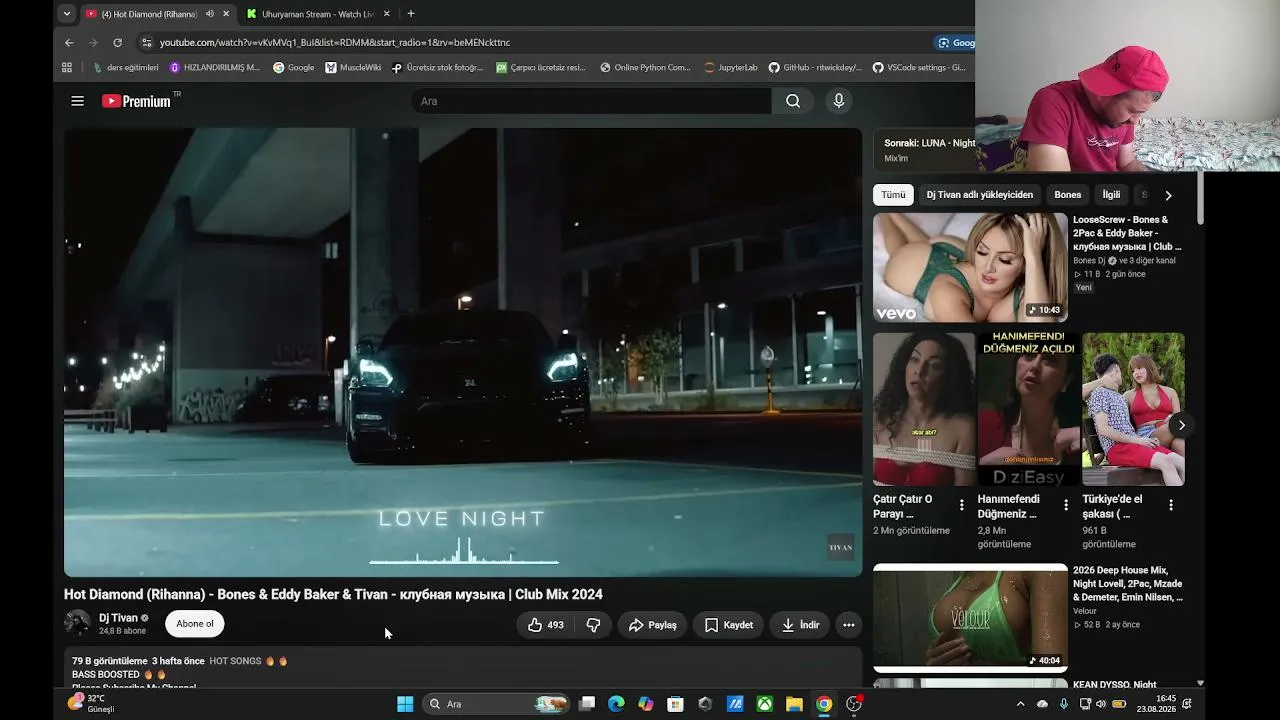Viewport: 1280px width, 720px height.
Task: Show hidden system tray icons
Action: (1020, 704)
